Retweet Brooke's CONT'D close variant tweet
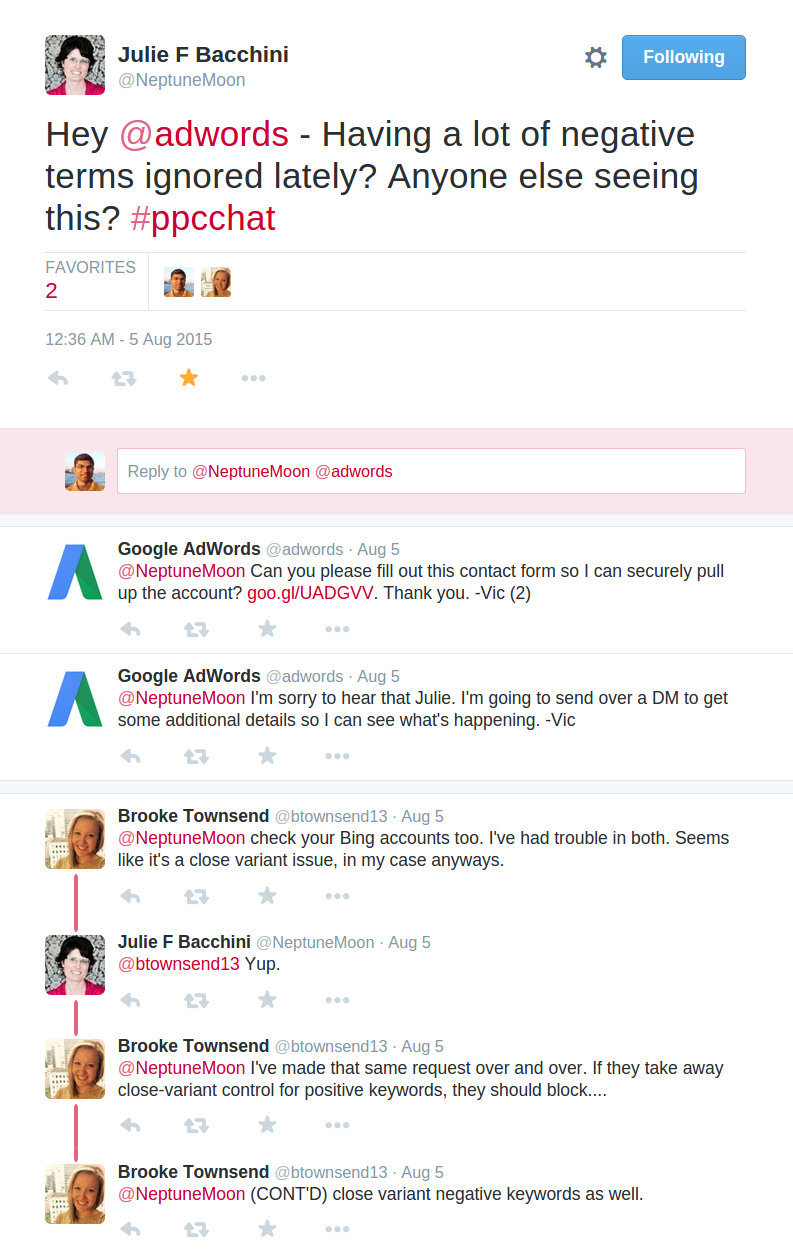Image resolution: width=793 pixels, height=1253 pixels. 196,1229
